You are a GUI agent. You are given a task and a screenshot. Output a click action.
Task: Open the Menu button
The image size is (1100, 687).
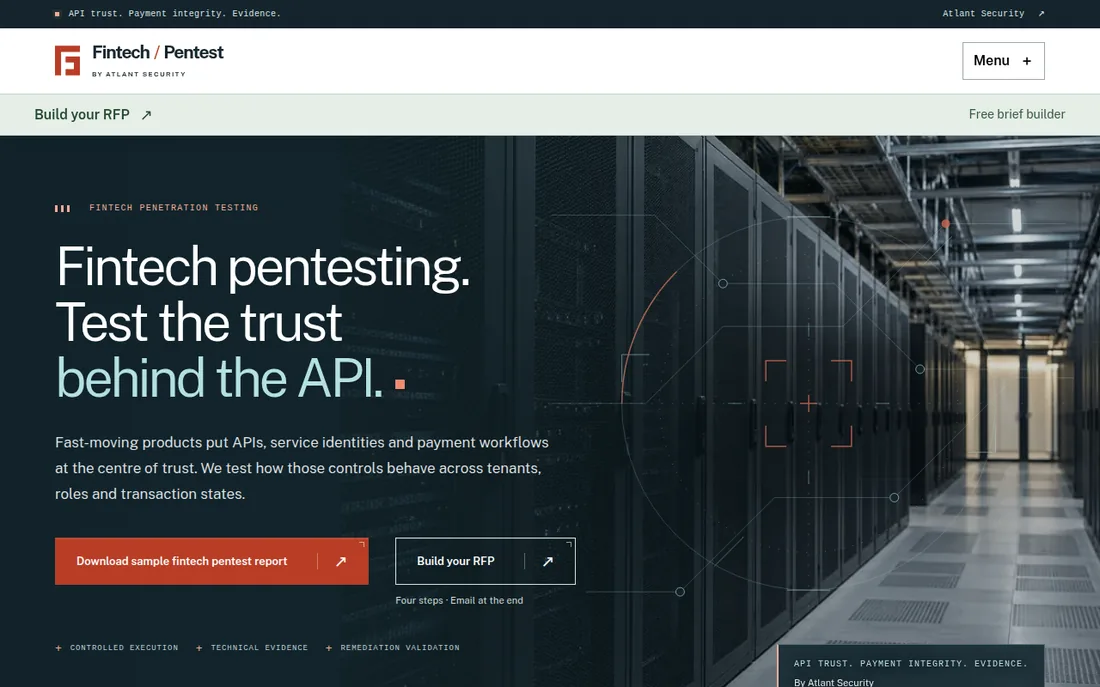(1003, 61)
